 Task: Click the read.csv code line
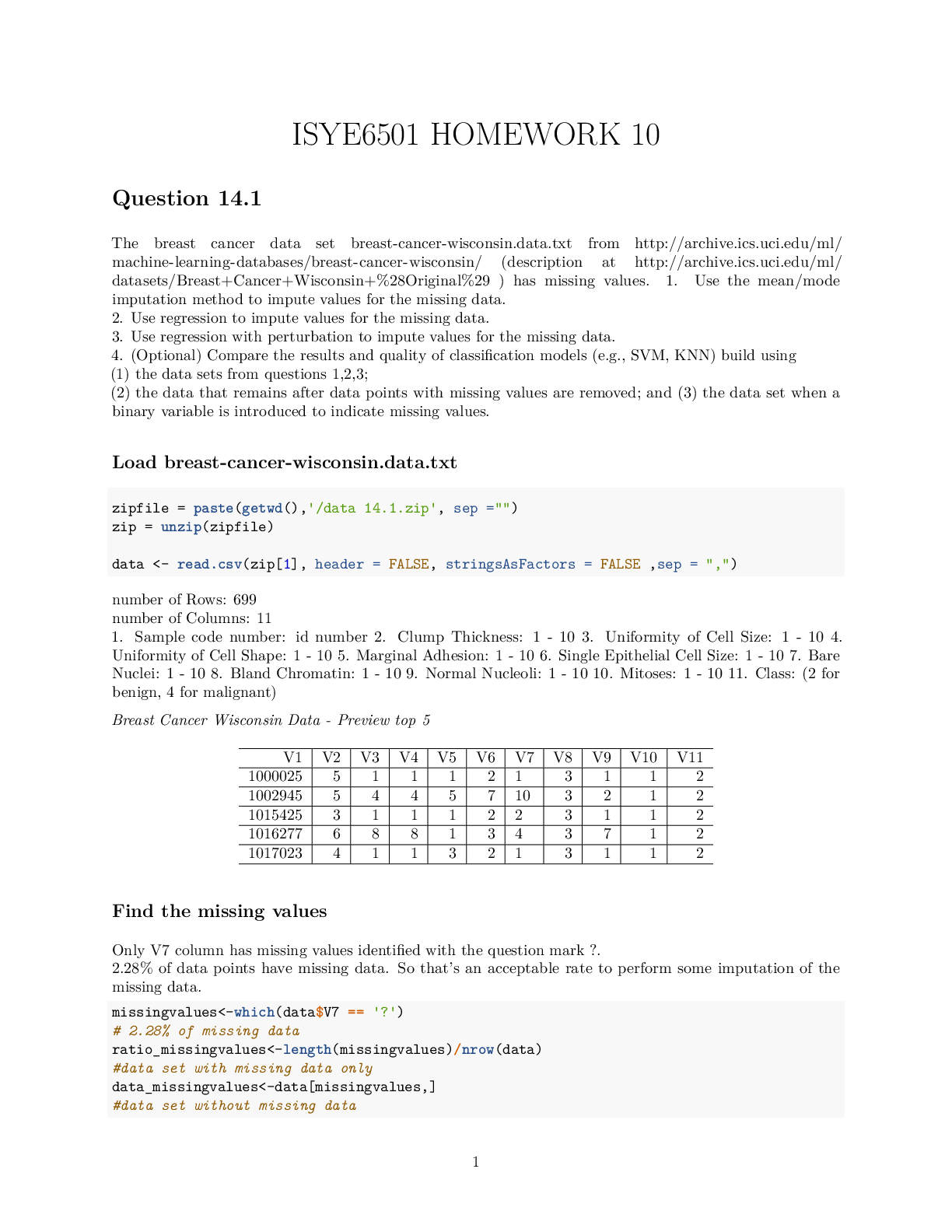coord(425,564)
